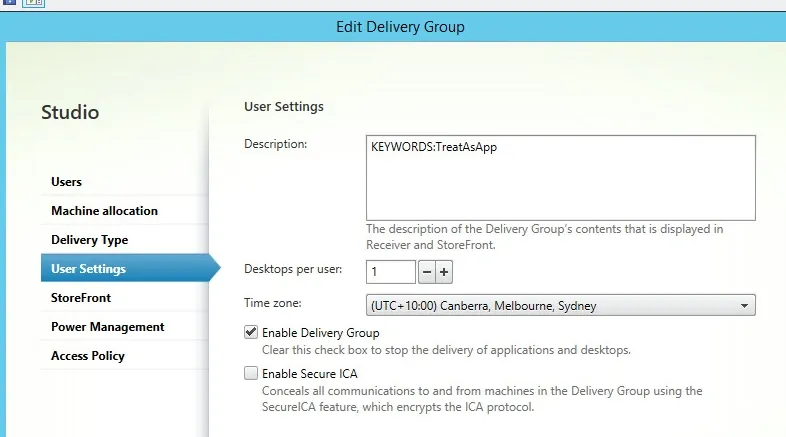Click the Desktops per user label
Image resolution: width=786 pixels, height=437 pixels.
point(293,269)
